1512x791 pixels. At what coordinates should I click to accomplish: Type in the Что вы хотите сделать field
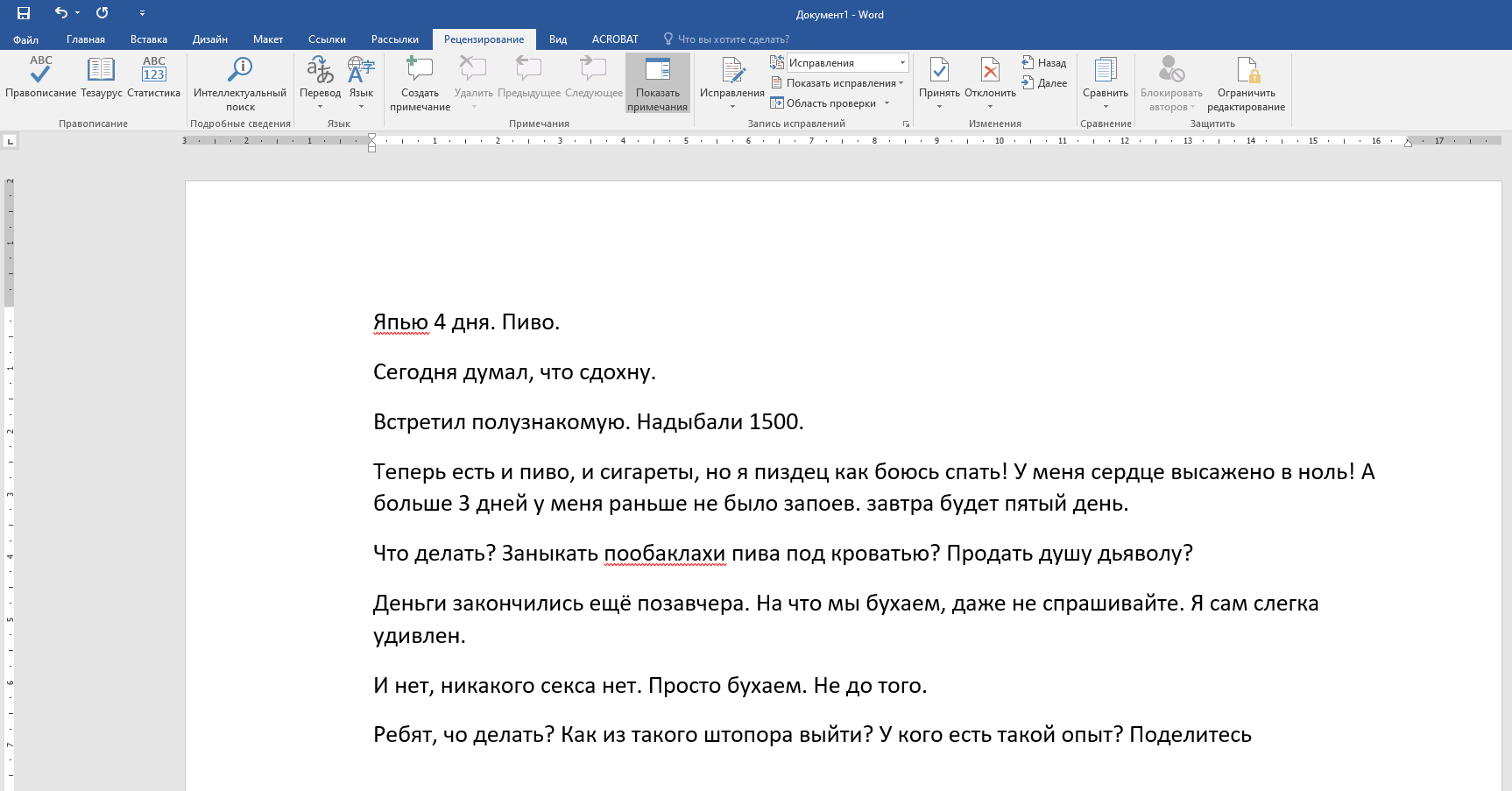point(732,39)
